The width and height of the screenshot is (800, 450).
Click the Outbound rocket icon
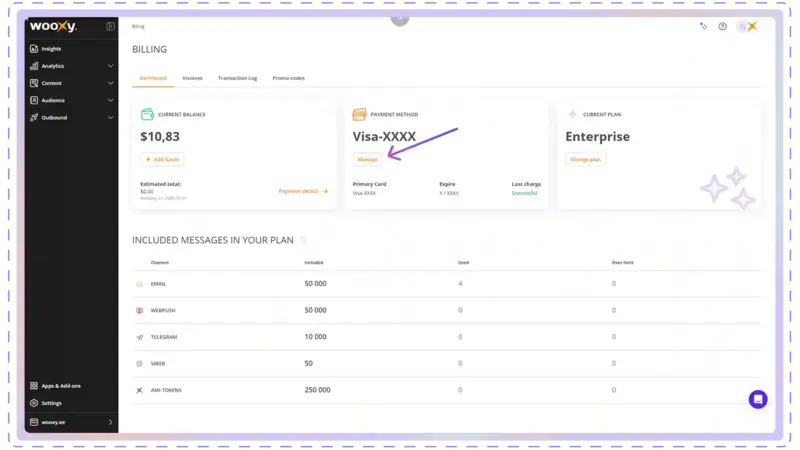click(34, 117)
